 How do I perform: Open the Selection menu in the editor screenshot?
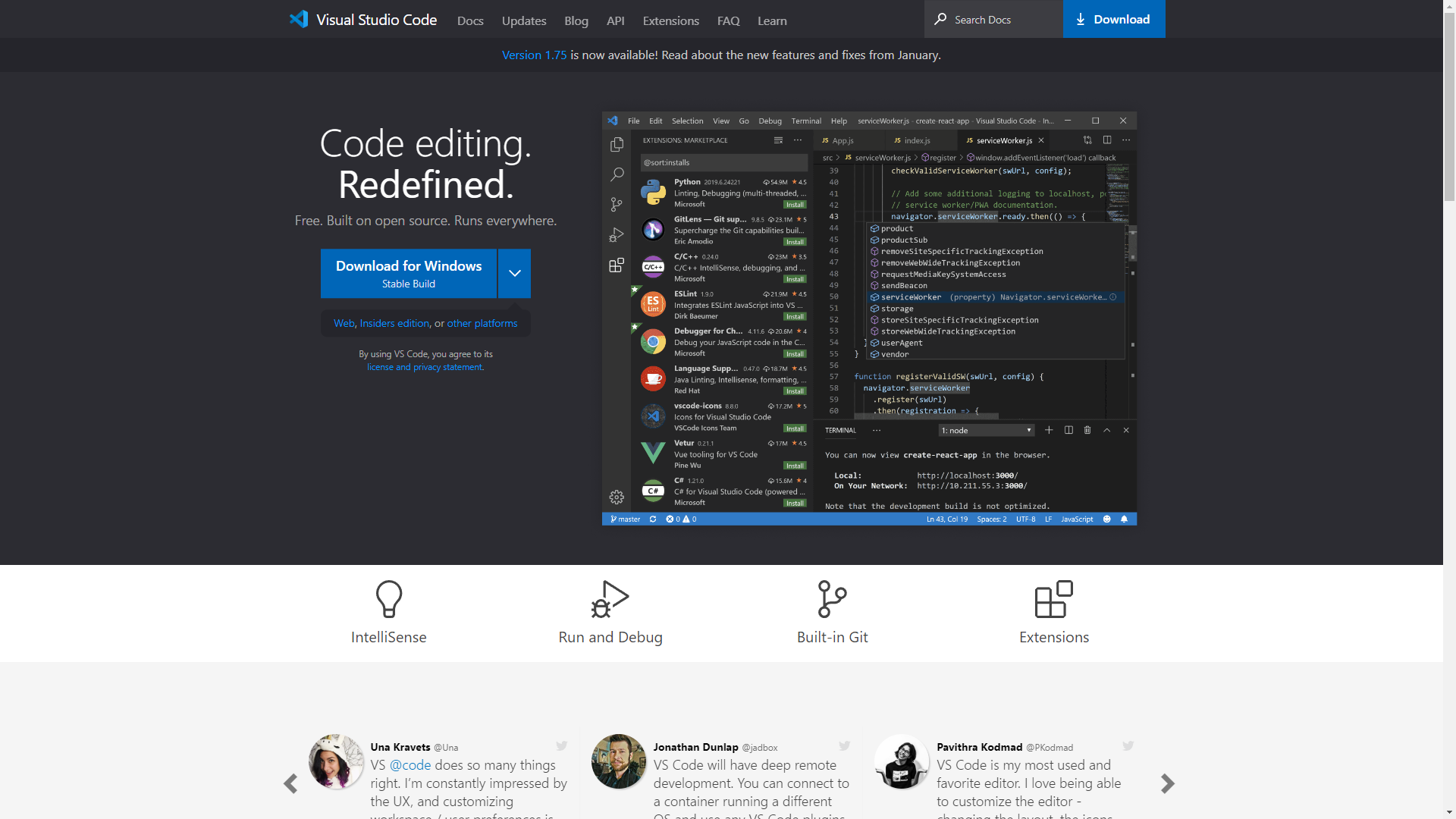tap(687, 121)
